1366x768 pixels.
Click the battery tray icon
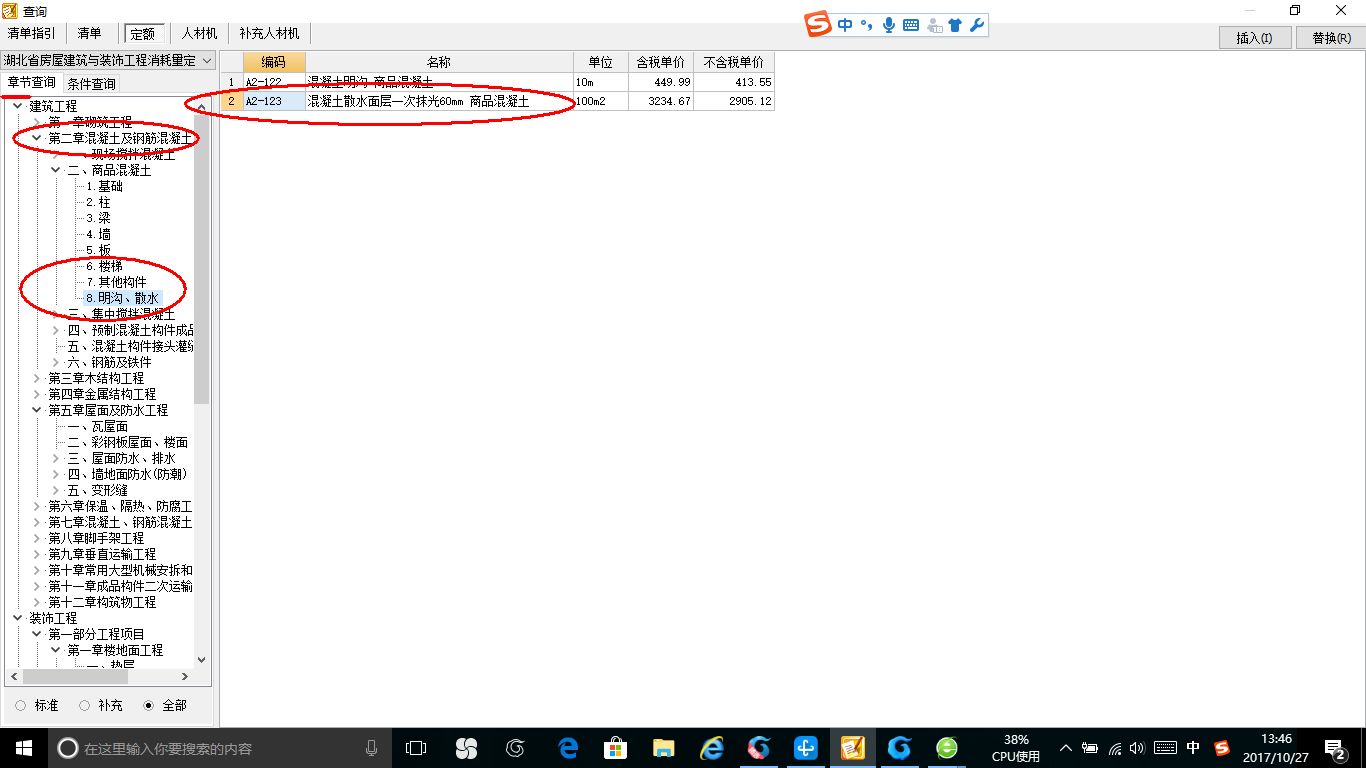1090,748
